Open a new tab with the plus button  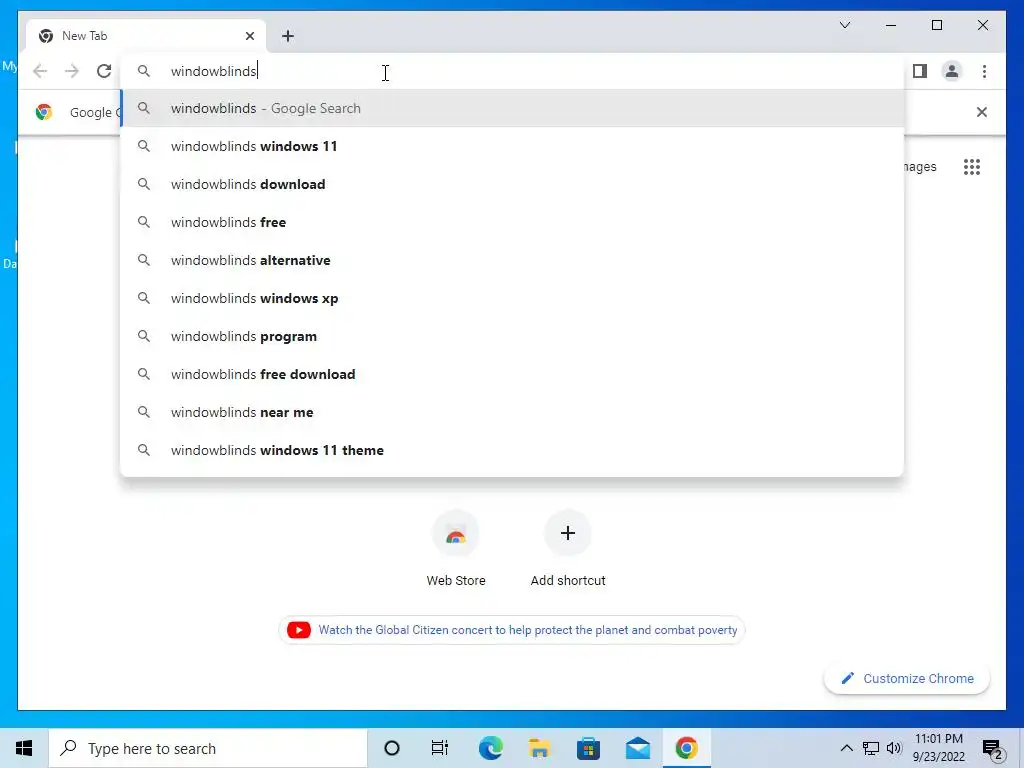coord(288,36)
